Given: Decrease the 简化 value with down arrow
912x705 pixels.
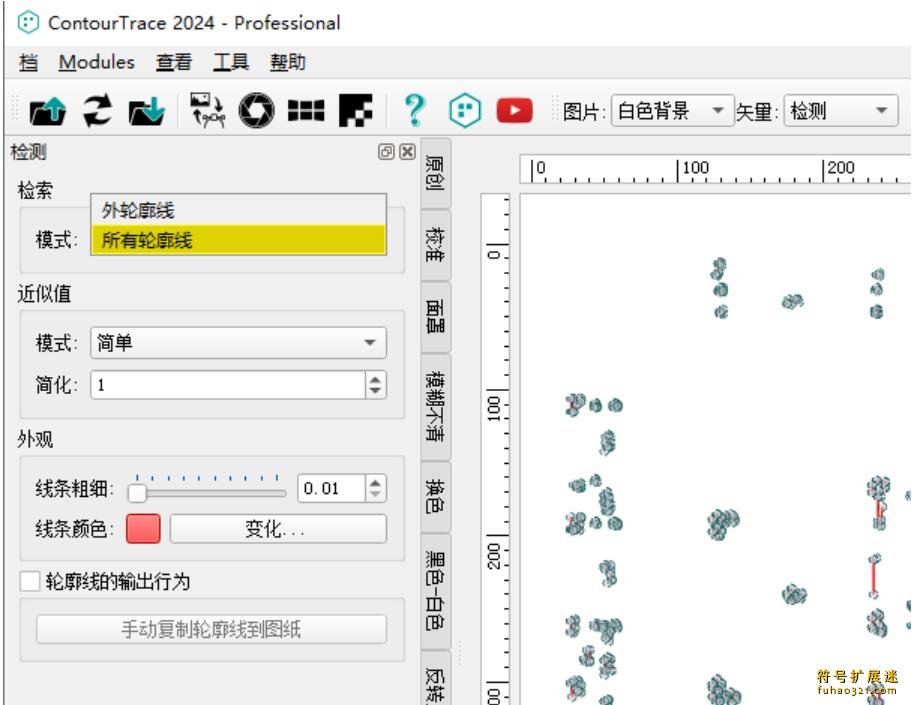Looking at the screenshot, I should click(x=376, y=391).
